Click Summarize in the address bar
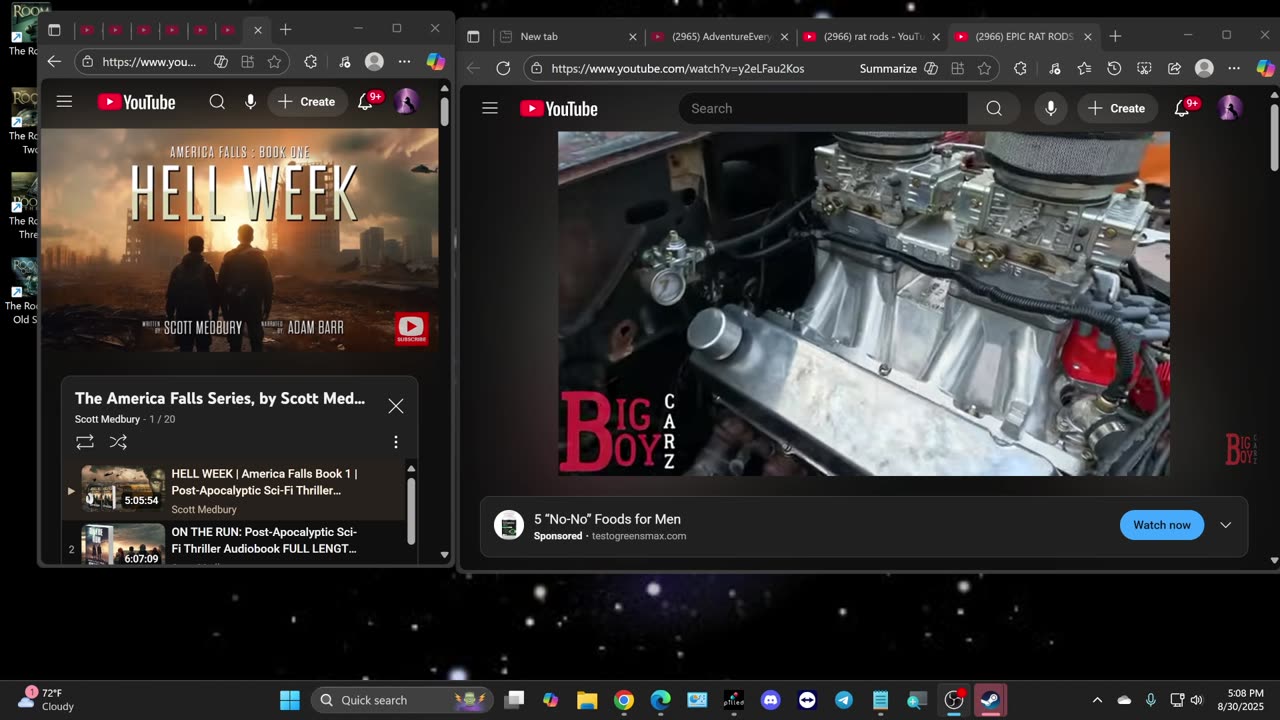Viewport: 1280px width, 720px height. click(888, 68)
